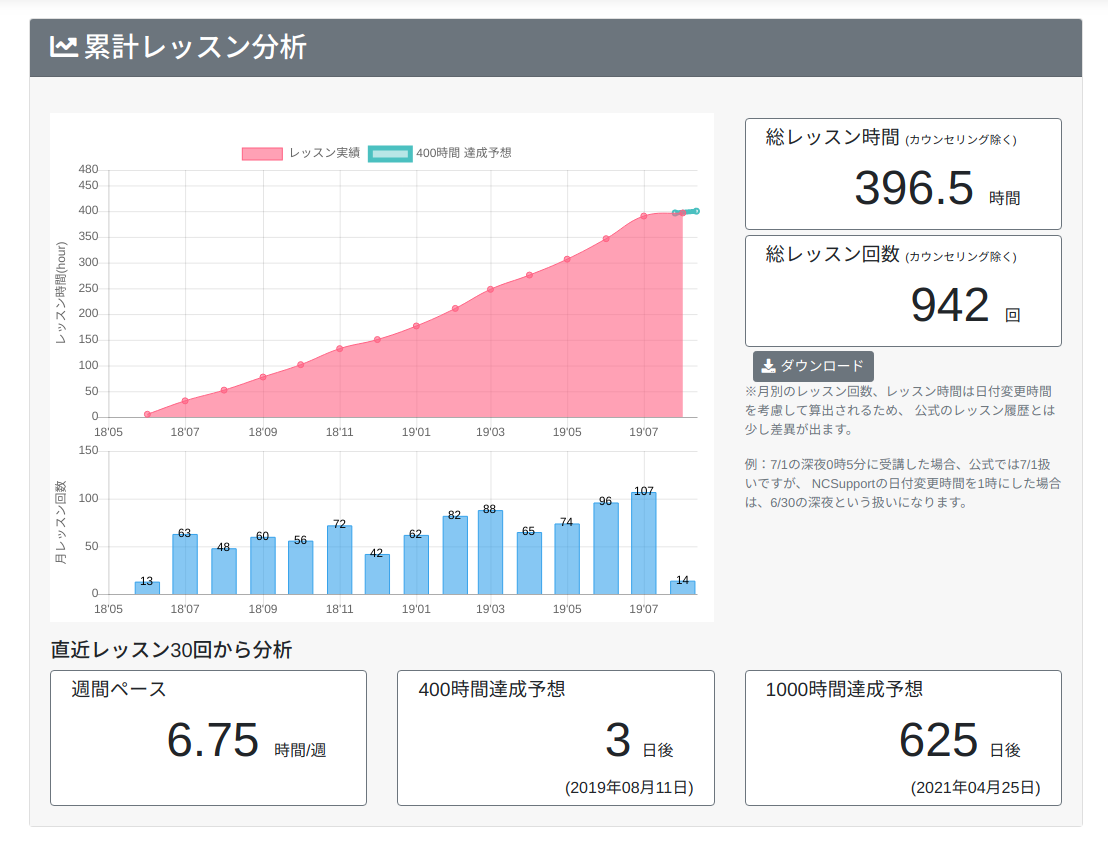Click the 月レッスン回数 axis label
The height and width of the screenshot is (845, 1108).
tap(61, 522)
